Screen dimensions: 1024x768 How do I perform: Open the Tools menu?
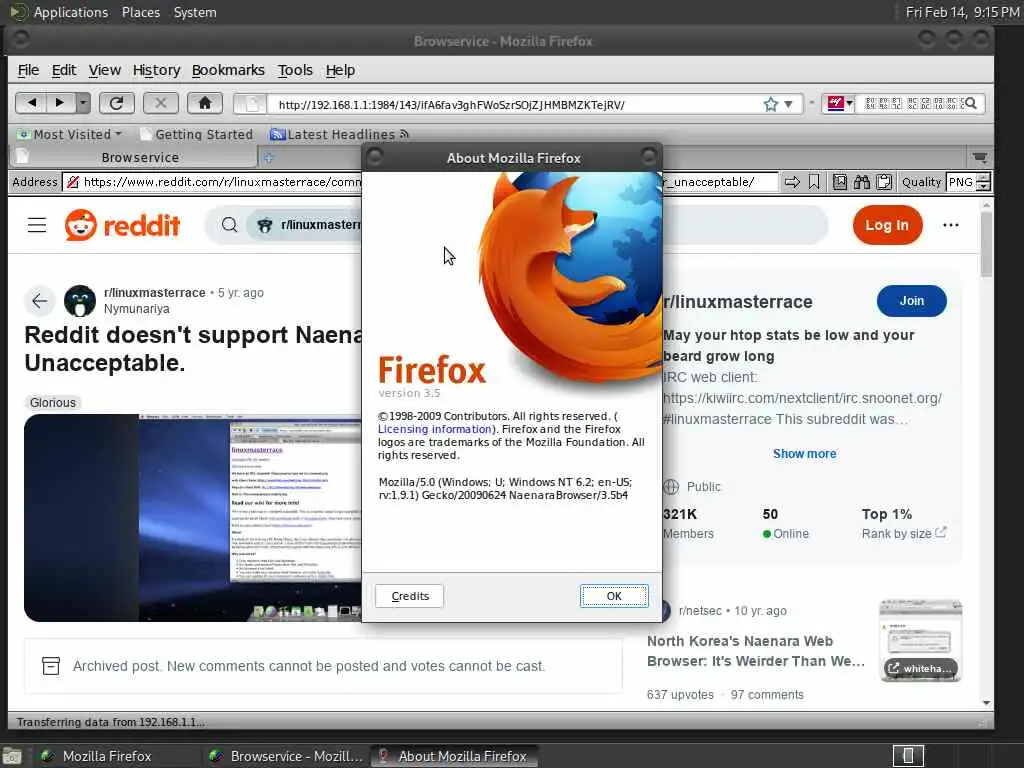(x=295, y=70)
